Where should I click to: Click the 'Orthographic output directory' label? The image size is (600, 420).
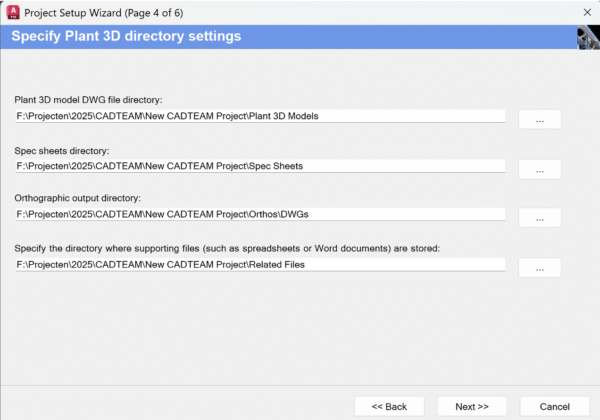coord(78,198)
